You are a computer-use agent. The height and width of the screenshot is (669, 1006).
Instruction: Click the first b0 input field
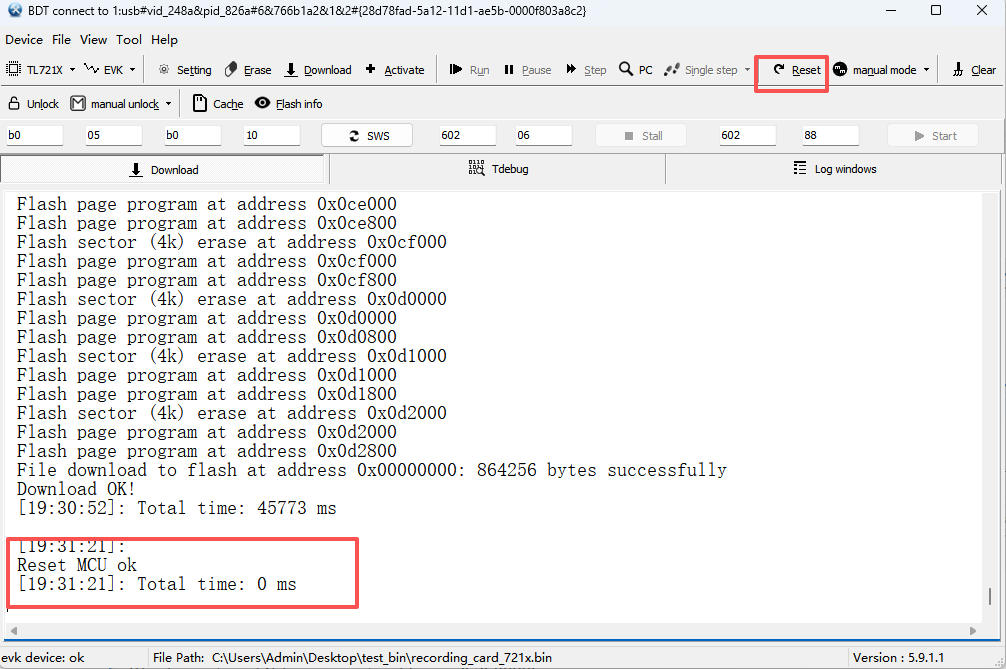coord(35,135)
